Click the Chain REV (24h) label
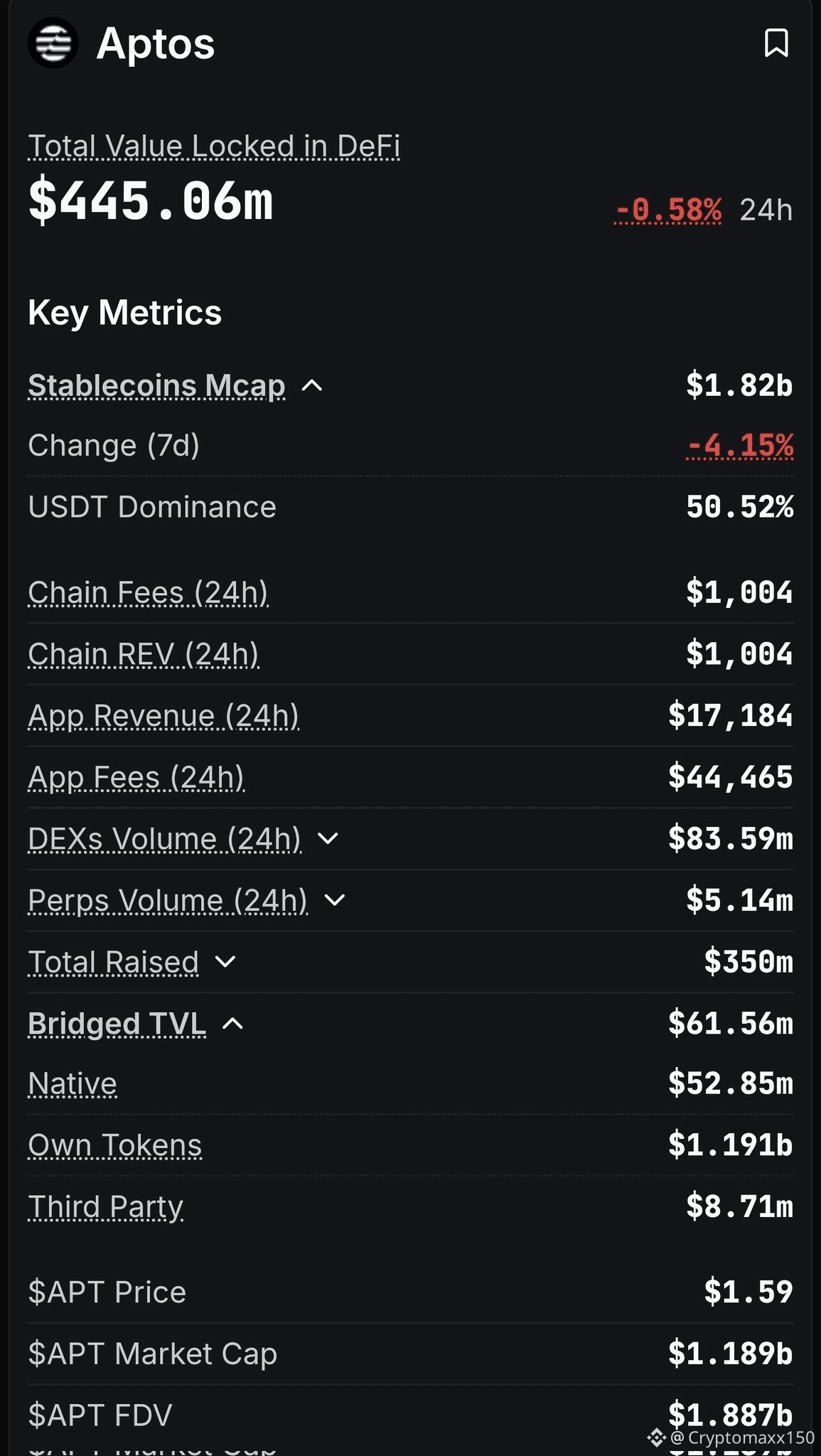Image resolution: width=821 pixels, height=1456 pixels. pyautogui.click(x=143, y=655)
